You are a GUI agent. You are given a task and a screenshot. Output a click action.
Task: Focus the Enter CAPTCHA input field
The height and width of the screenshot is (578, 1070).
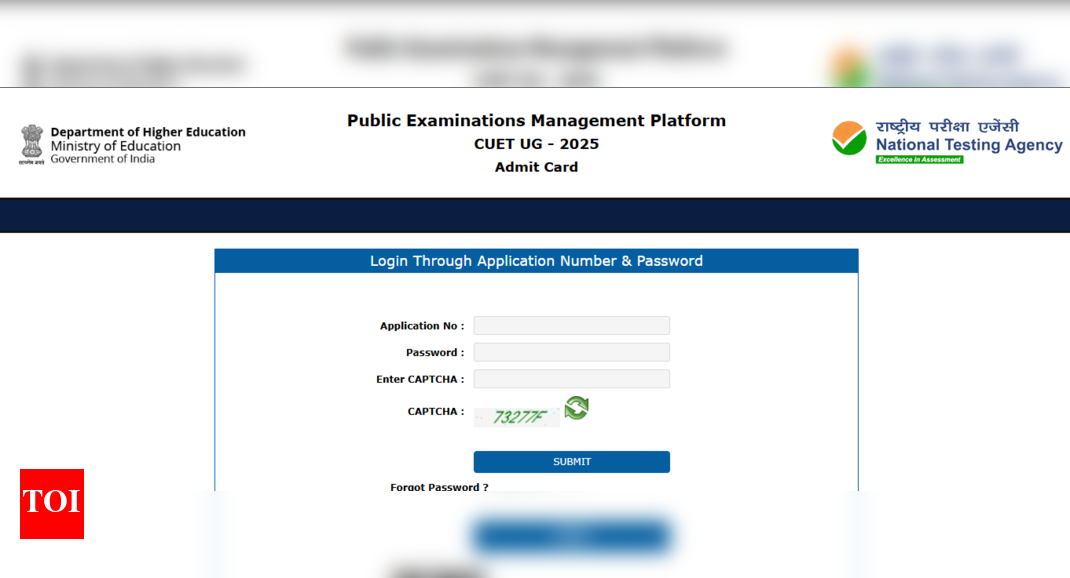coord(572,379)
